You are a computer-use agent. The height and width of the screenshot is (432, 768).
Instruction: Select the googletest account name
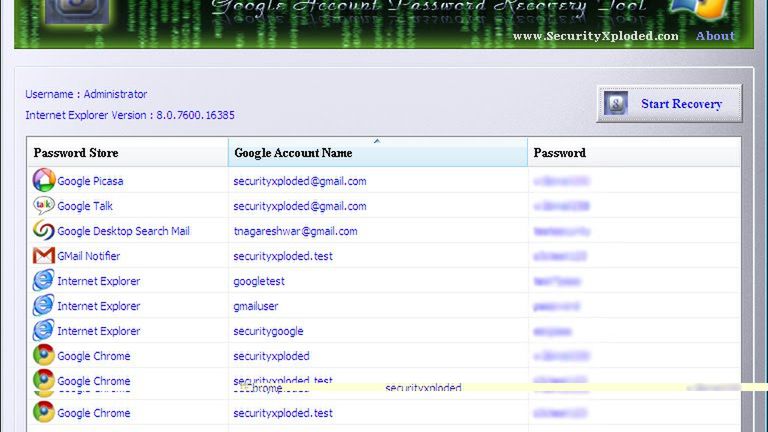(x=259, y=281)
